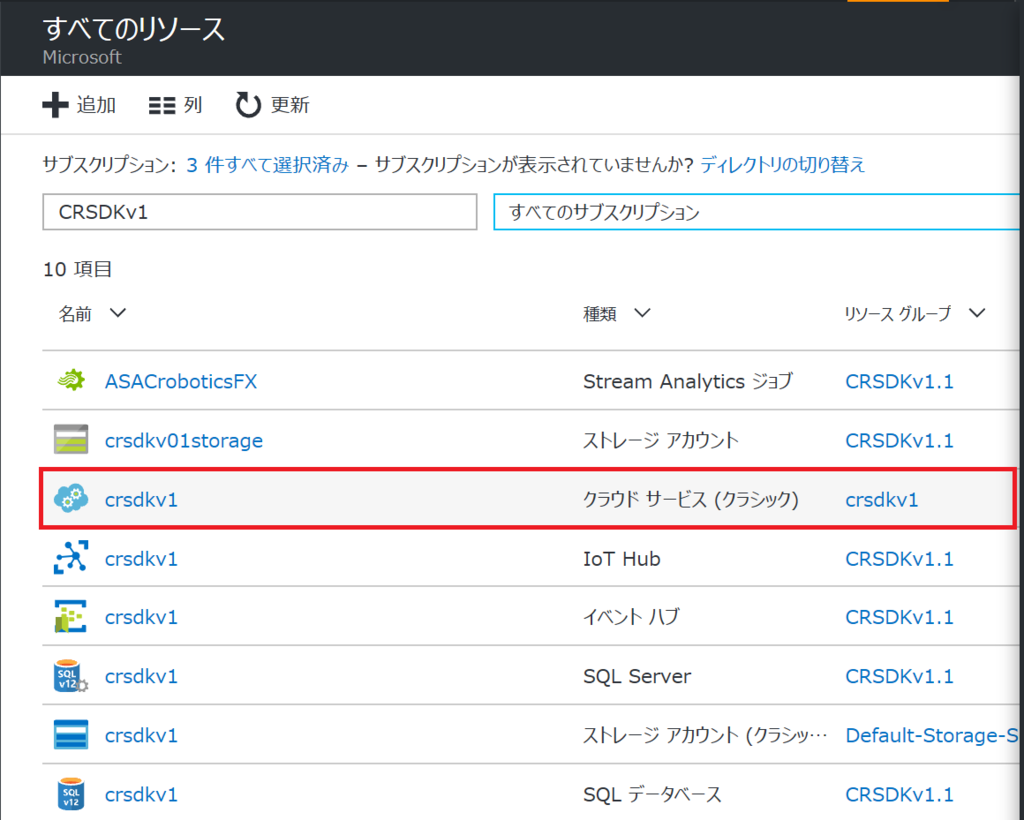Click the Stream Analytics ジョブ type text
The image size is (1024, 820).
coord(688,381)
